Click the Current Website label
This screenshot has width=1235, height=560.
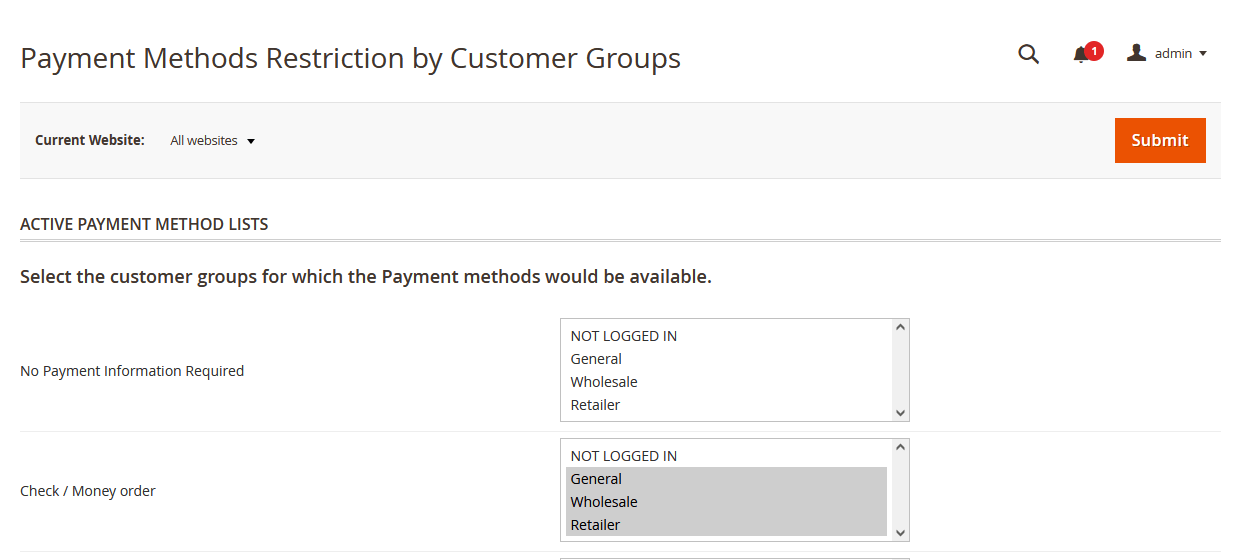tap(90, 141)
